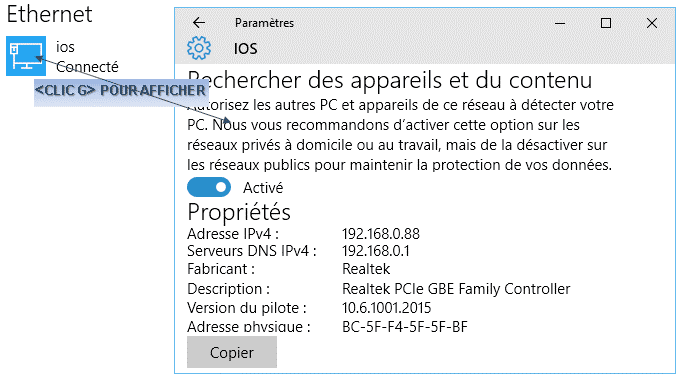Minimize the Paramètres window

[x=560, y=23]
